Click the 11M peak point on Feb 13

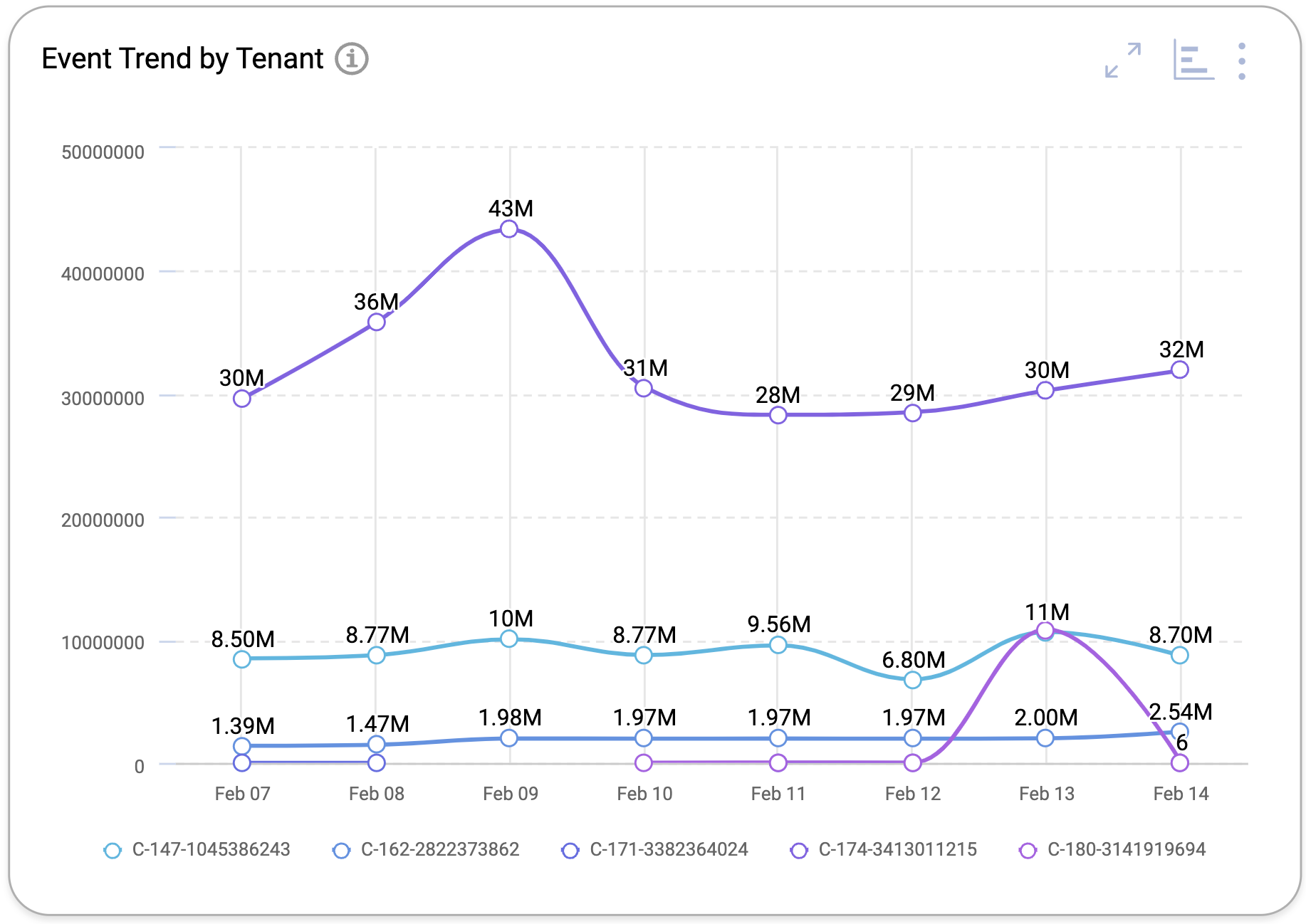pos(1045,630)
